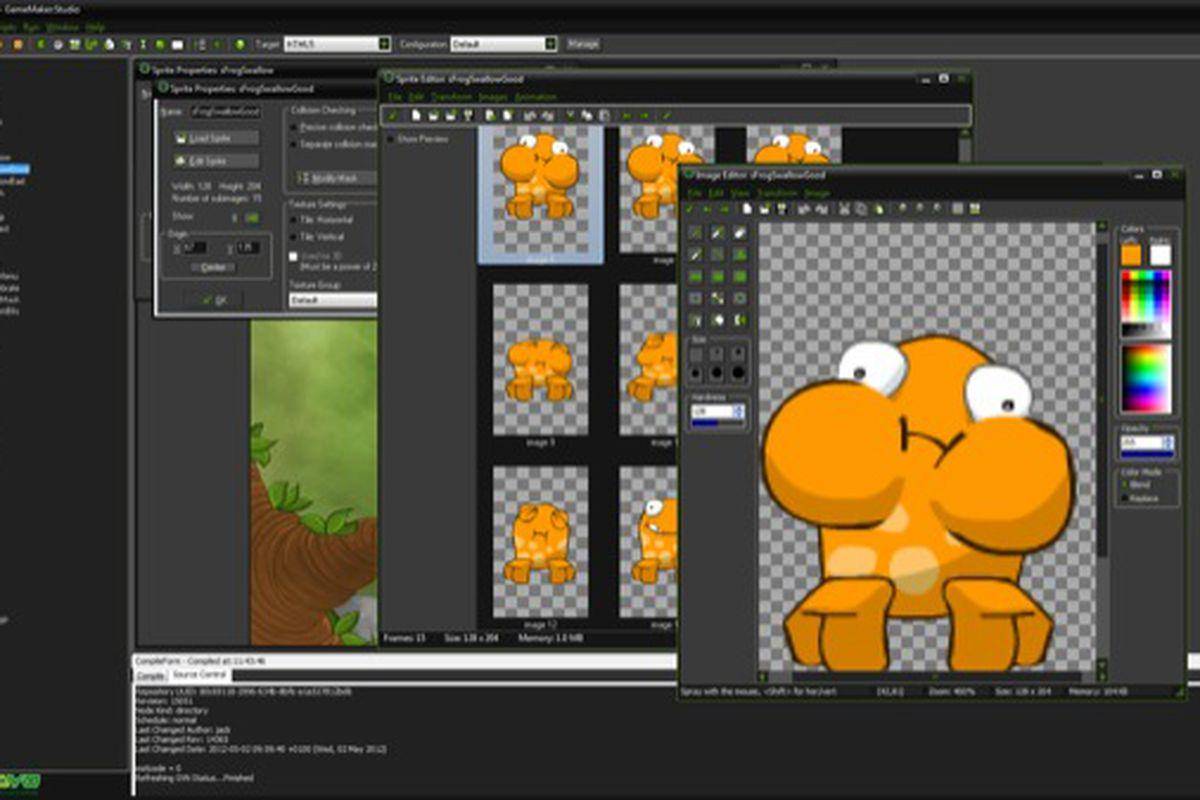Toggle grid icon in Image Editor toolbar

(957, 209)
